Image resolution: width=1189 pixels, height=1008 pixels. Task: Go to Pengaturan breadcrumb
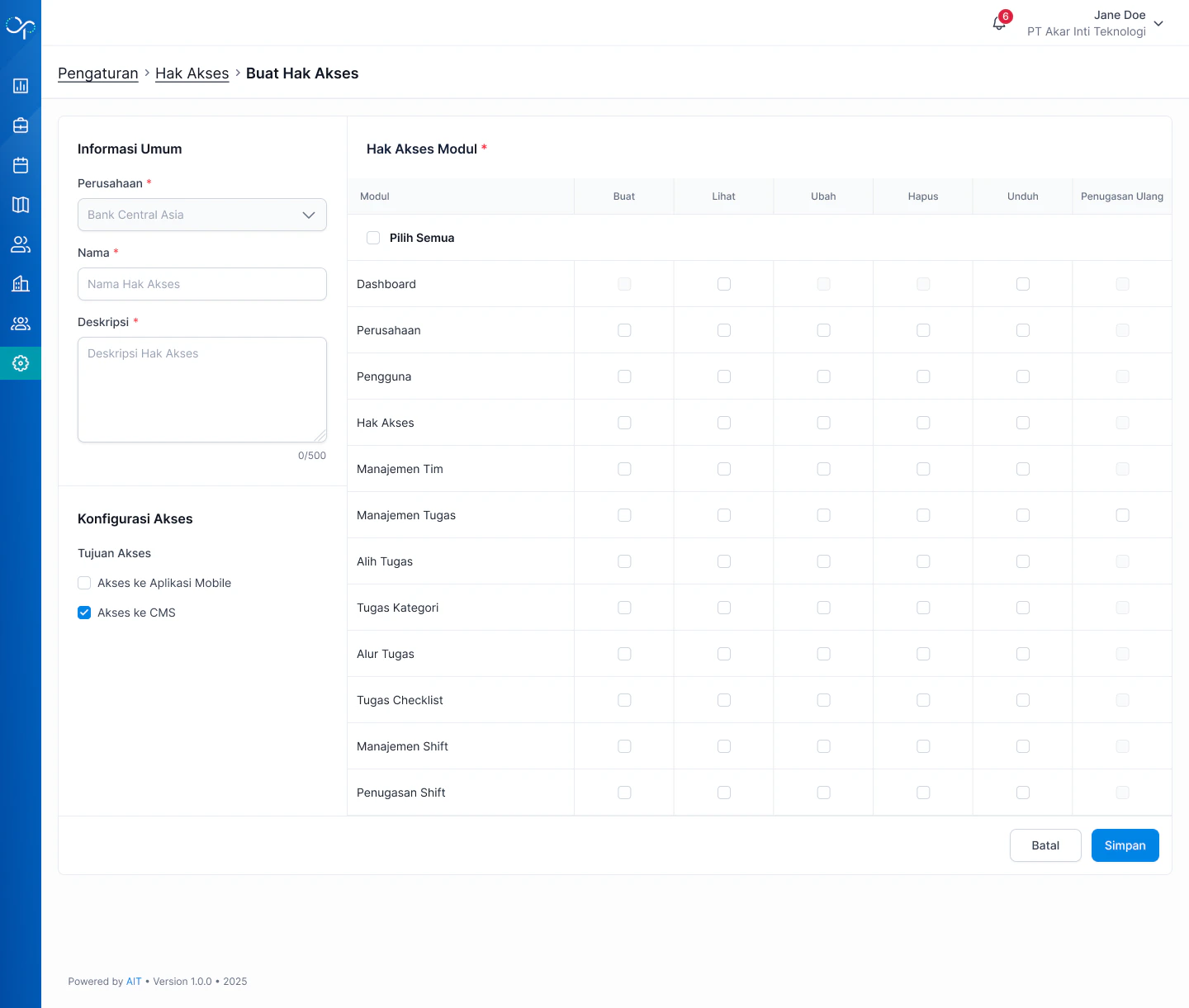point(98,73)
